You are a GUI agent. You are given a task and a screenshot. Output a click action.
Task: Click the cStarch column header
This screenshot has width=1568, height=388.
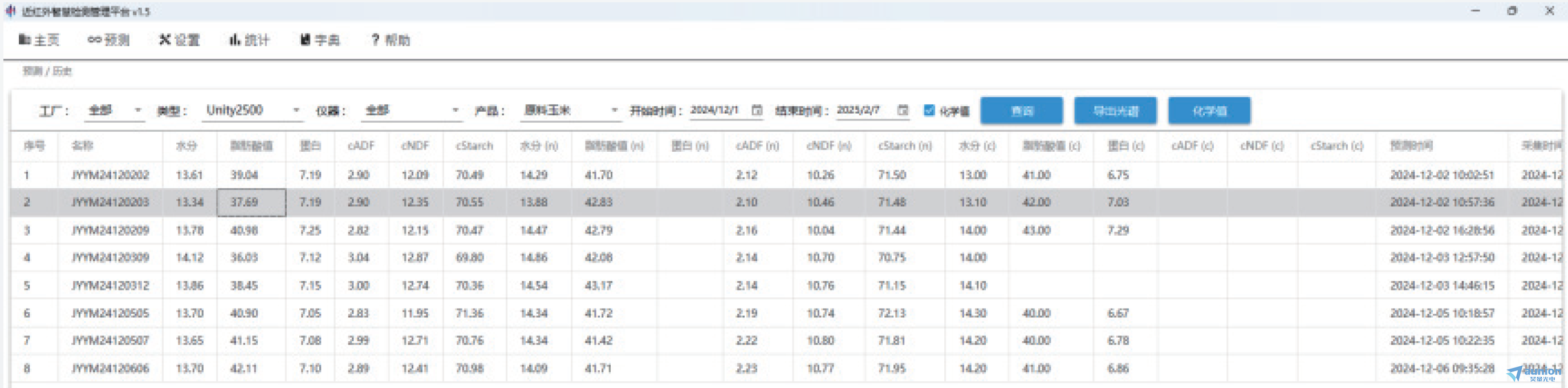(x=474, y=146)
